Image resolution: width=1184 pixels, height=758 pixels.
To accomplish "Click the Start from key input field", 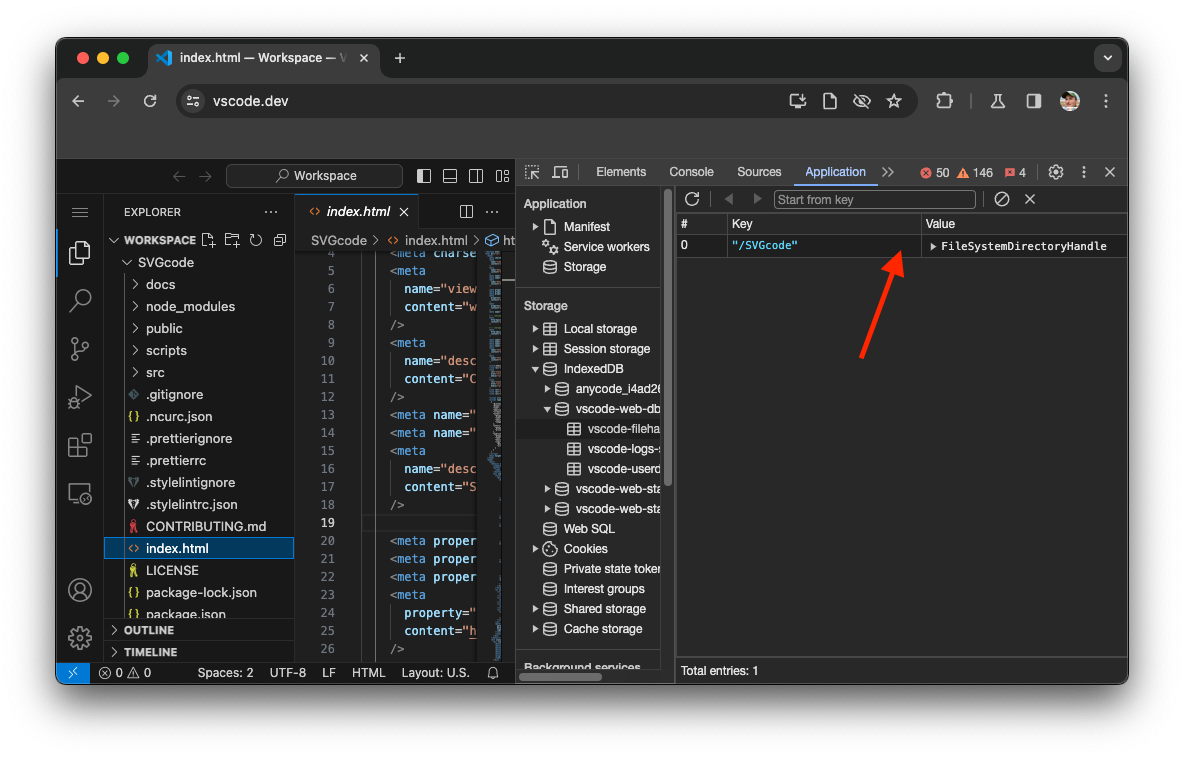I will pos(875,199).
